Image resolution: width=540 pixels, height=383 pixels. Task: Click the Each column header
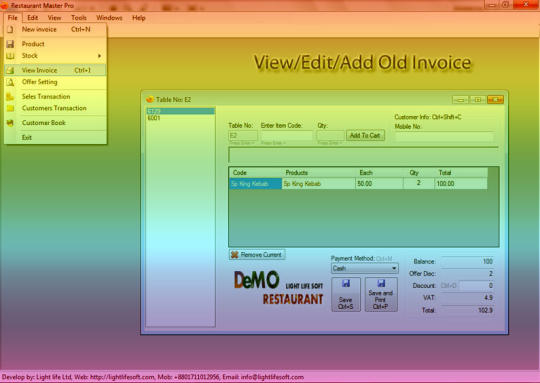[x=379, y=173]
